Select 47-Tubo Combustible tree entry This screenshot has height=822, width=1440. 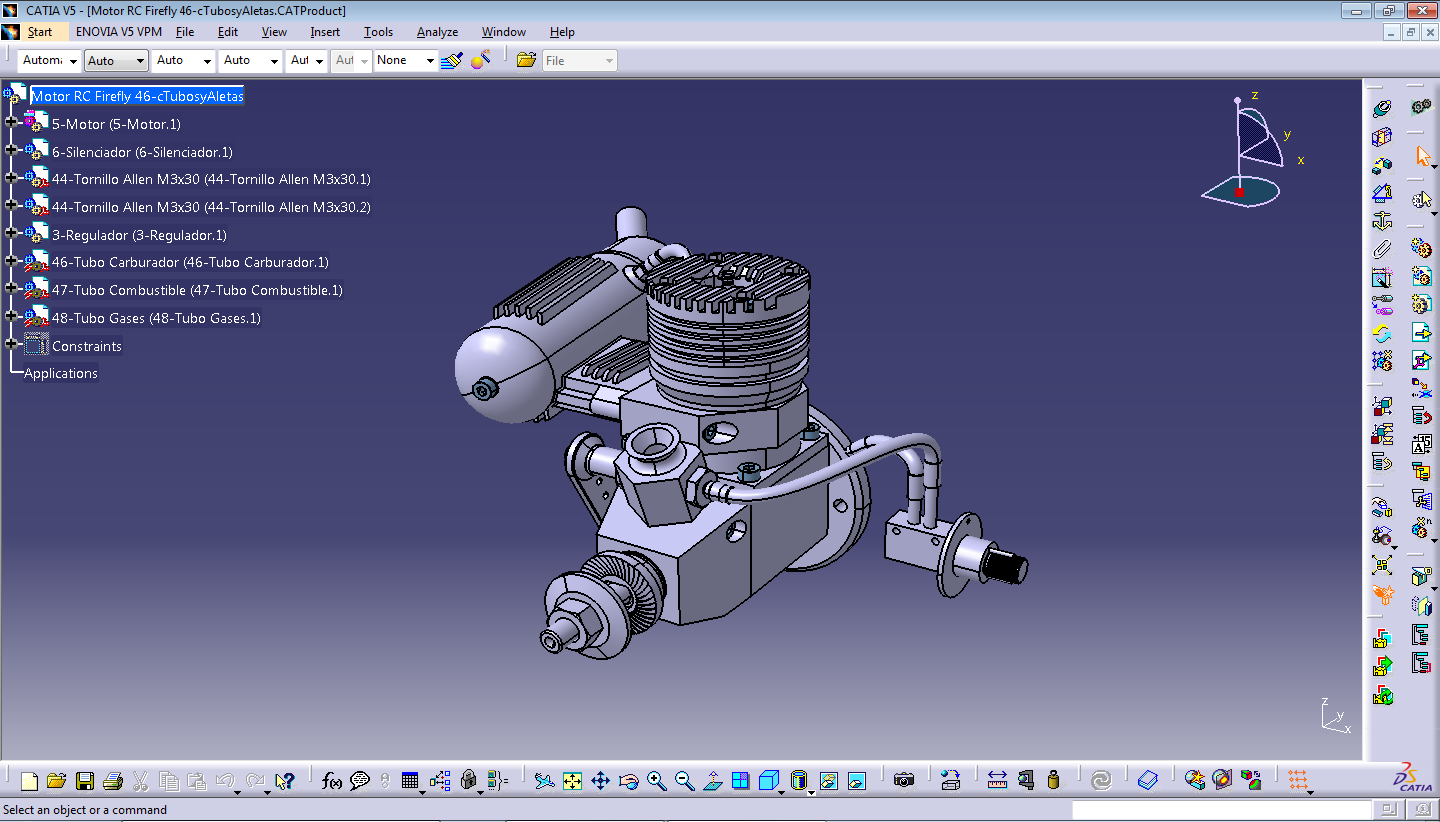197,290
